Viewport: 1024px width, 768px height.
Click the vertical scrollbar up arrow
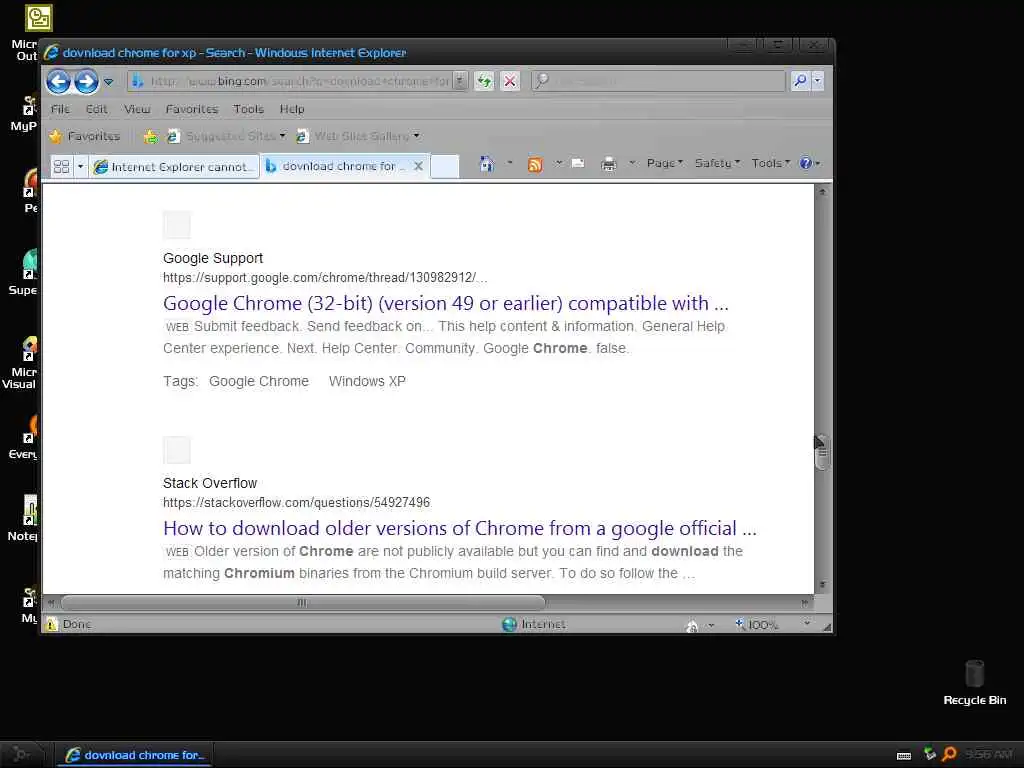pos(822,192)
